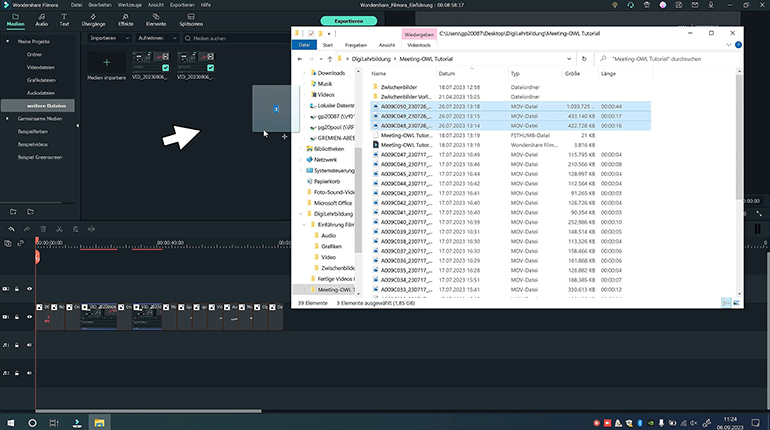Open Task View on the taskbar
Image resolution: width=770 pixels, height=430 pixels.
(54, 423)
